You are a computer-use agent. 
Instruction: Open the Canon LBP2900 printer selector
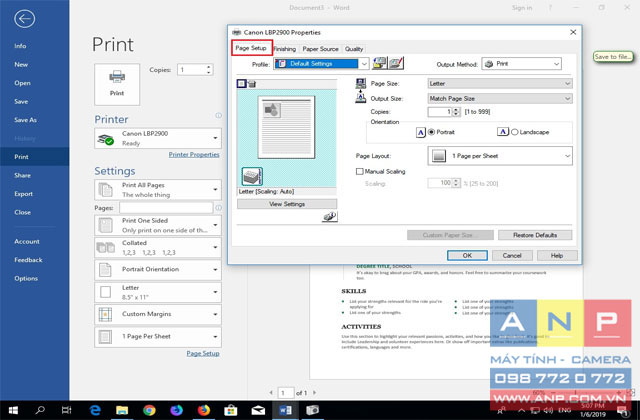158,138
